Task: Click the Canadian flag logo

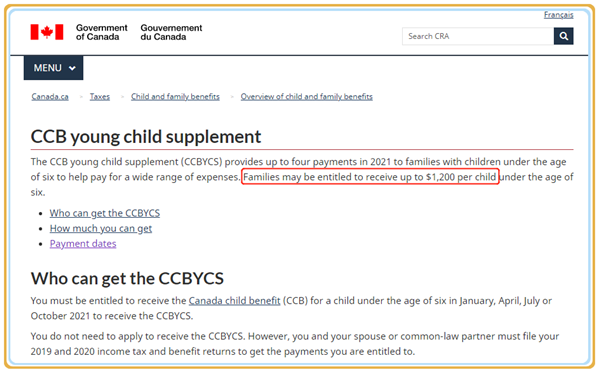Action: click(47, 32)
